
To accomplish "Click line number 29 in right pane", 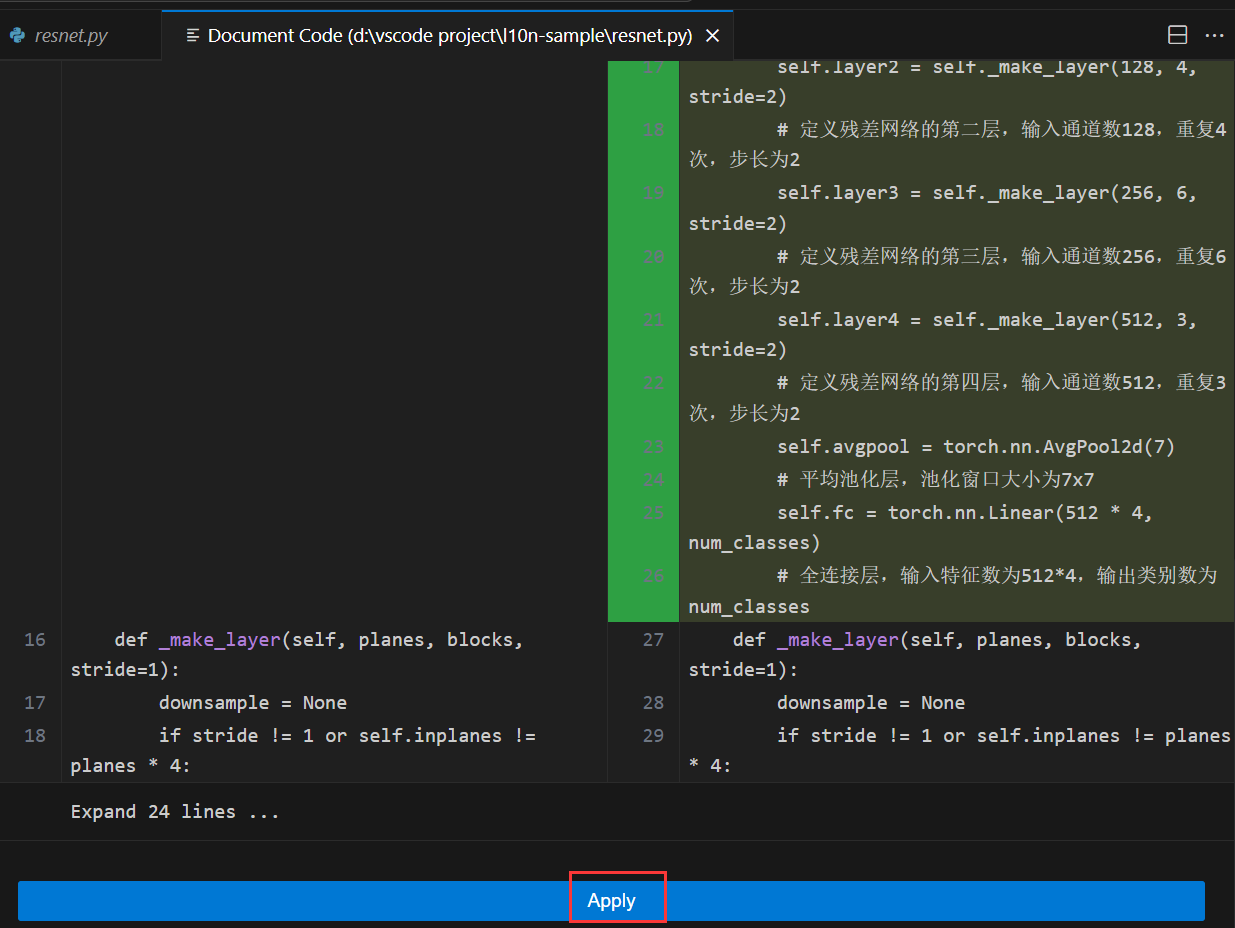I will 653,735.
